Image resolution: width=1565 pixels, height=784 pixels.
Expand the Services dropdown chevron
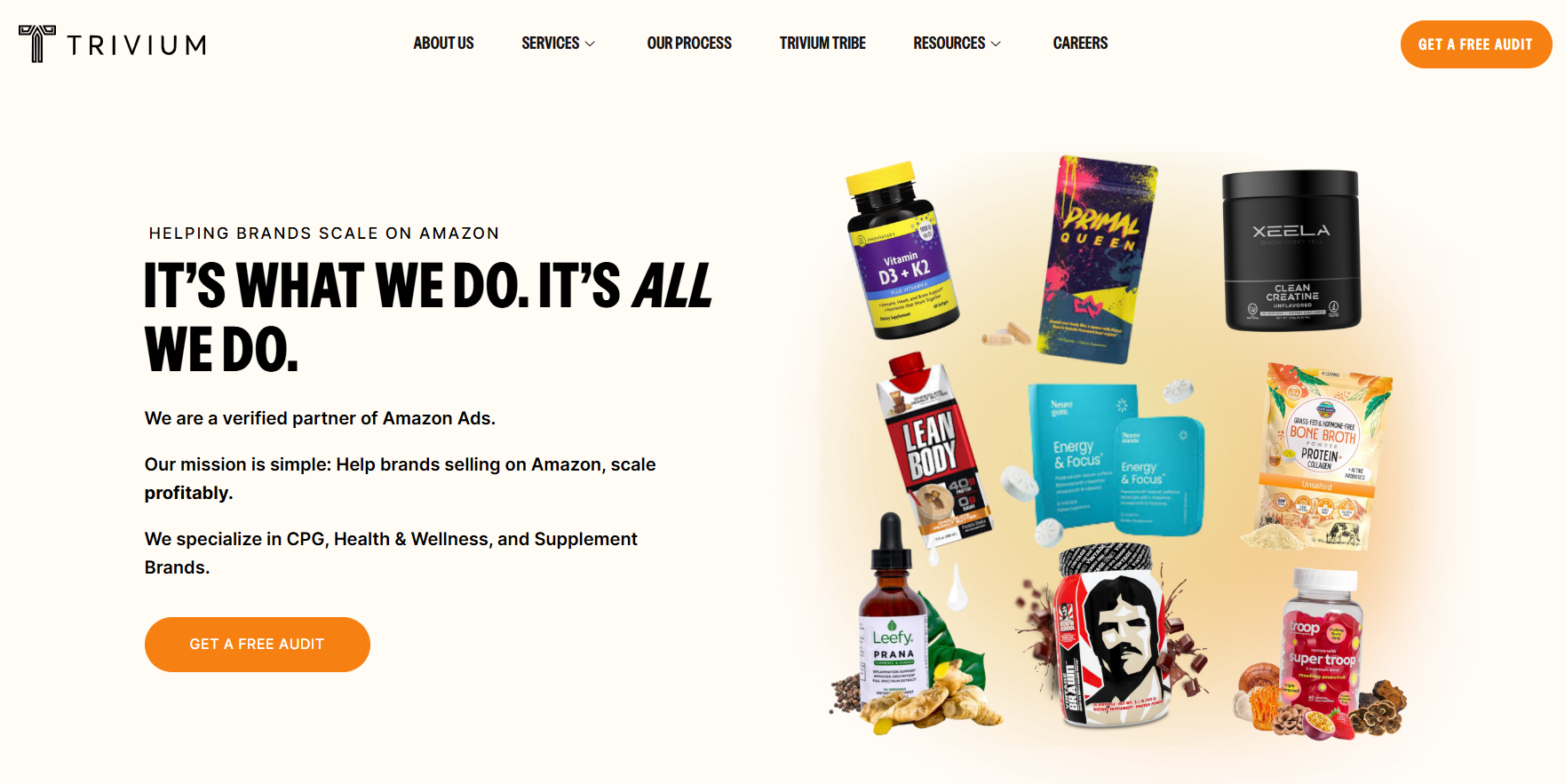pos(590,44)
